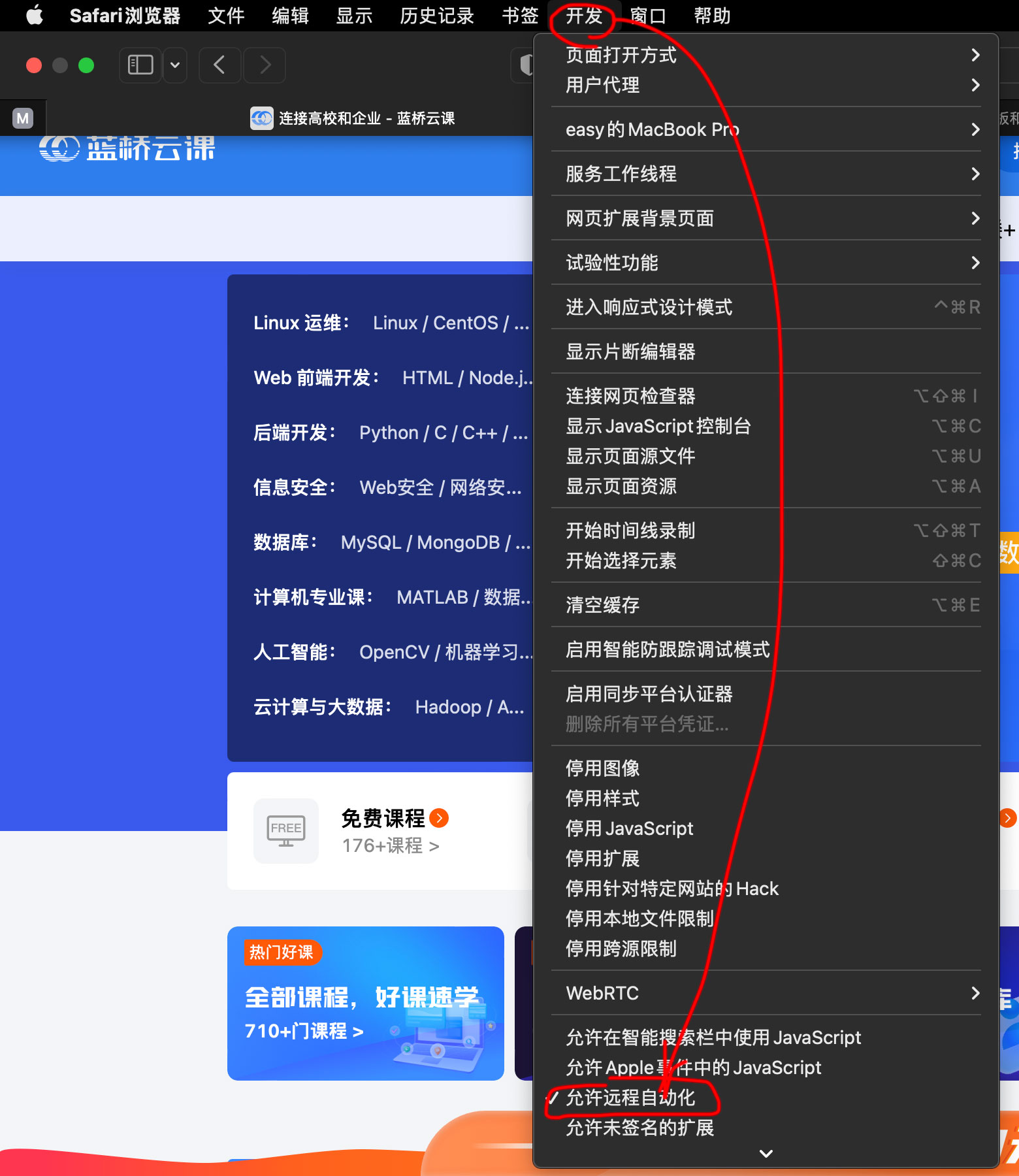Open 人工智能 category link

pos(295,652)
